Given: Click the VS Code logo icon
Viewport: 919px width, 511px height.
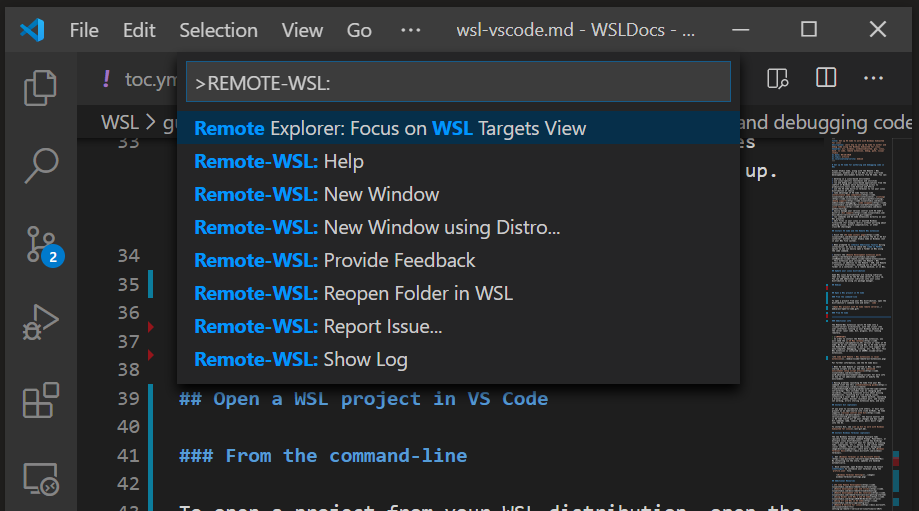Looking at the screenshot, I should point(32,30).
